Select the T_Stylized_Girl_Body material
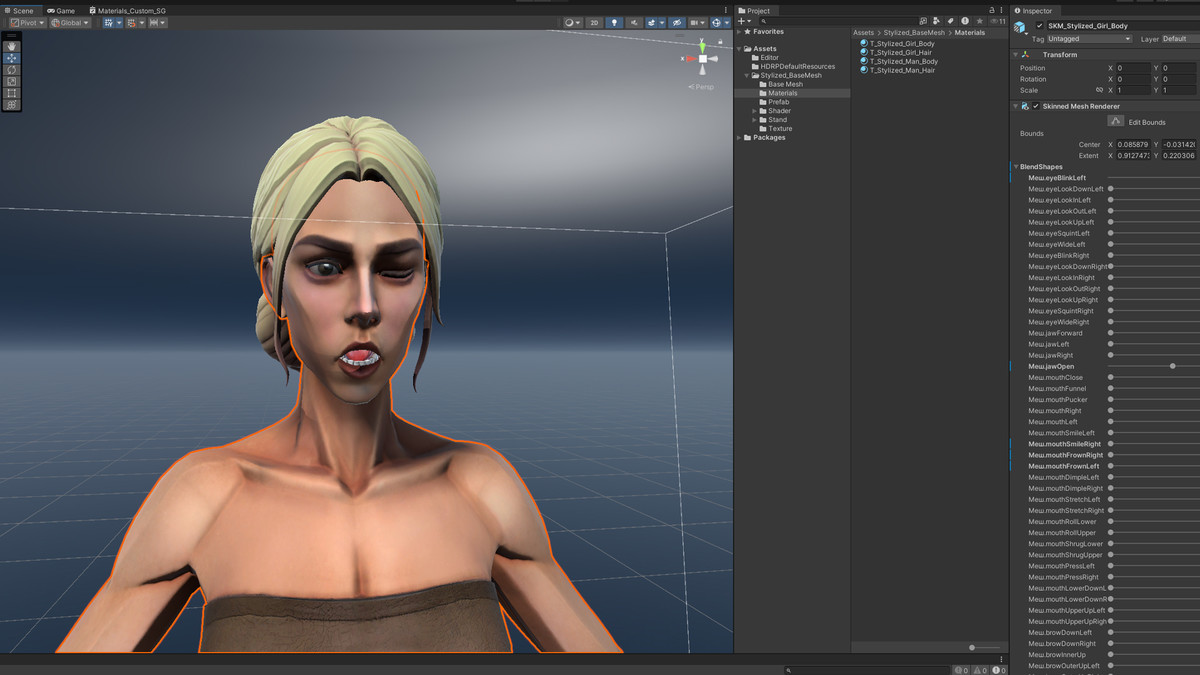 [x=897, y=44]
